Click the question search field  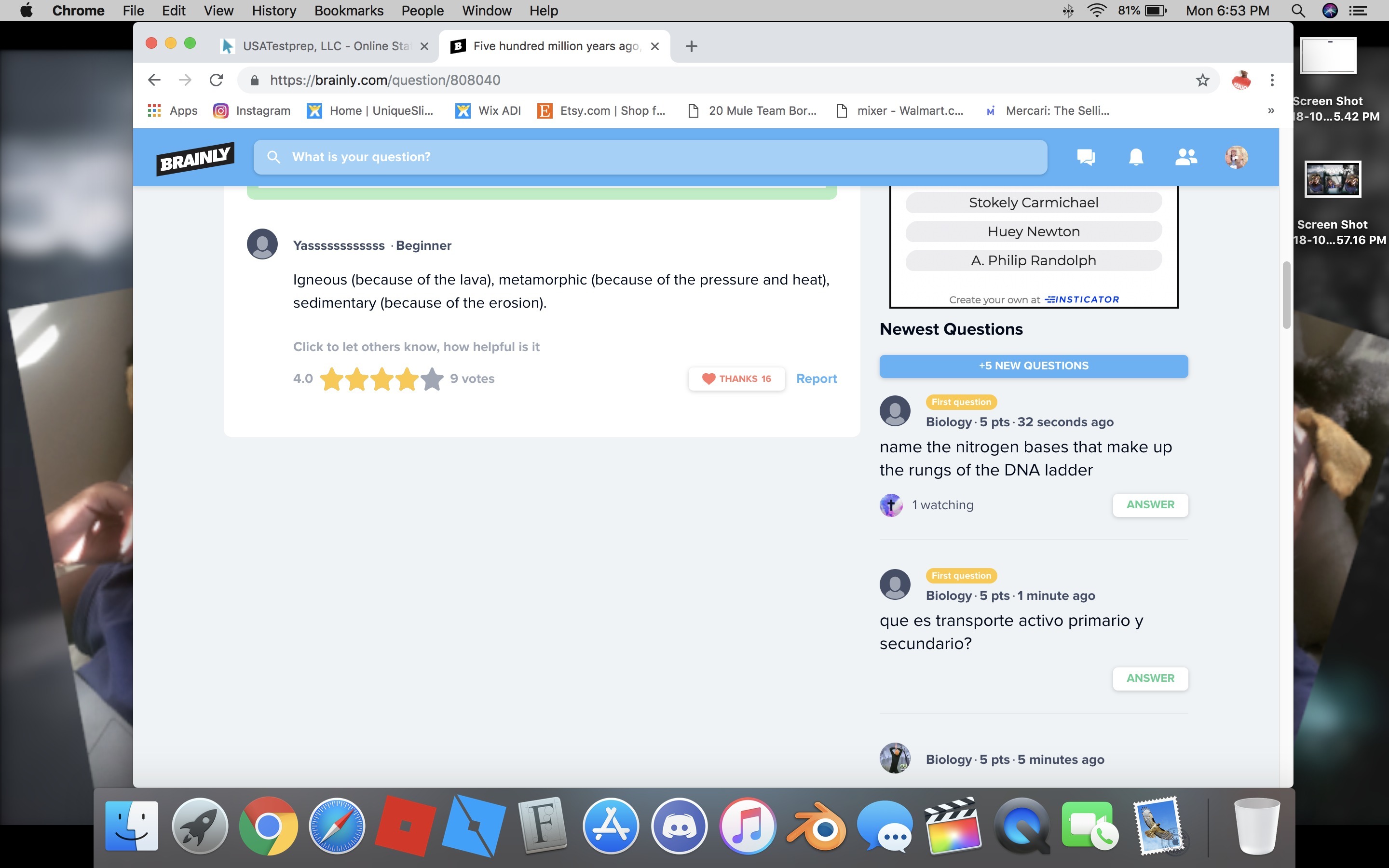[x=650, y=157]
